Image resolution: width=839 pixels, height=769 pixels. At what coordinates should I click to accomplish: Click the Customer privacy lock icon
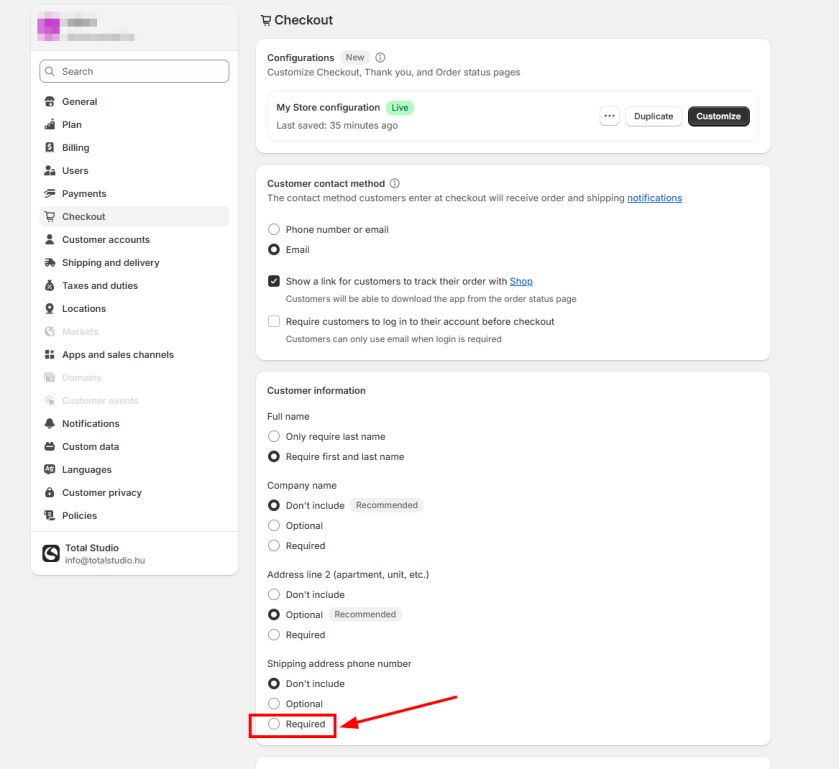click(x=50, y=493)
